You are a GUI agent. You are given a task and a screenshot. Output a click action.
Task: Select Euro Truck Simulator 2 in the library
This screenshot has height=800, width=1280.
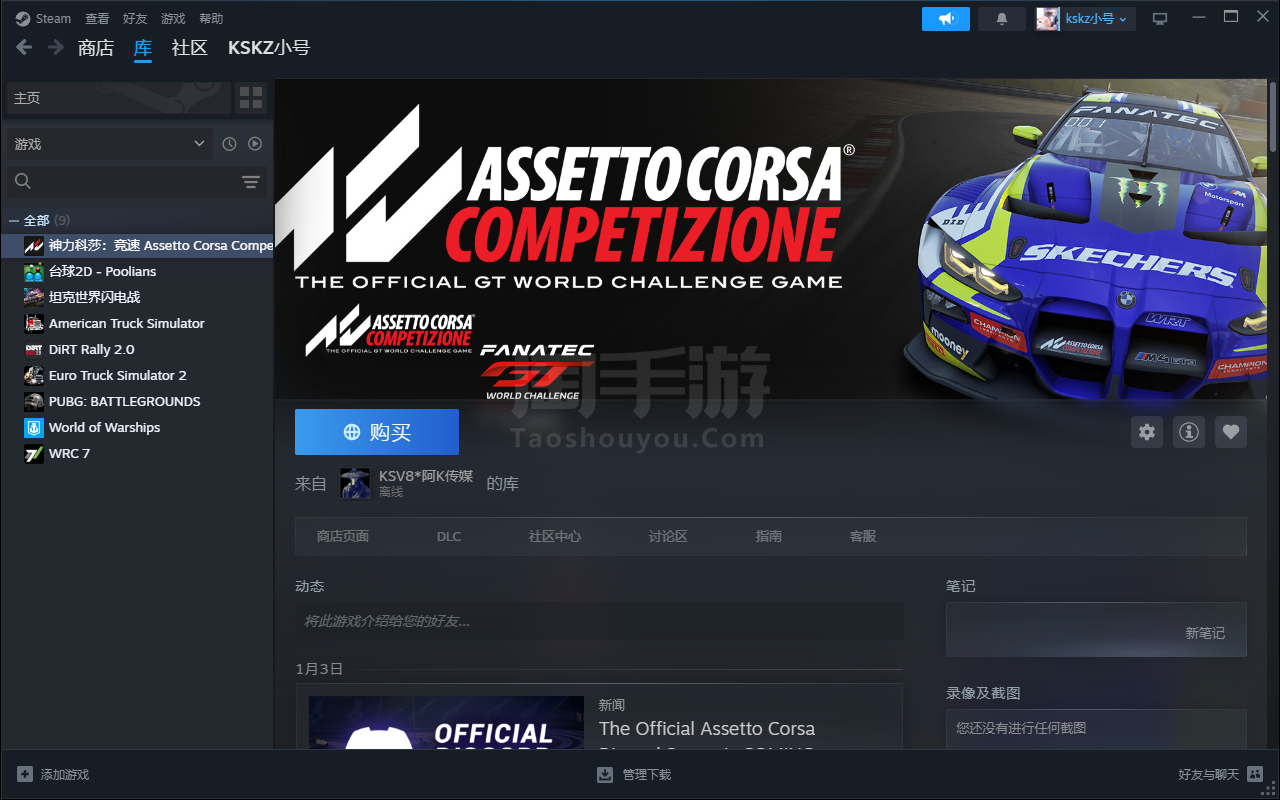137,375
